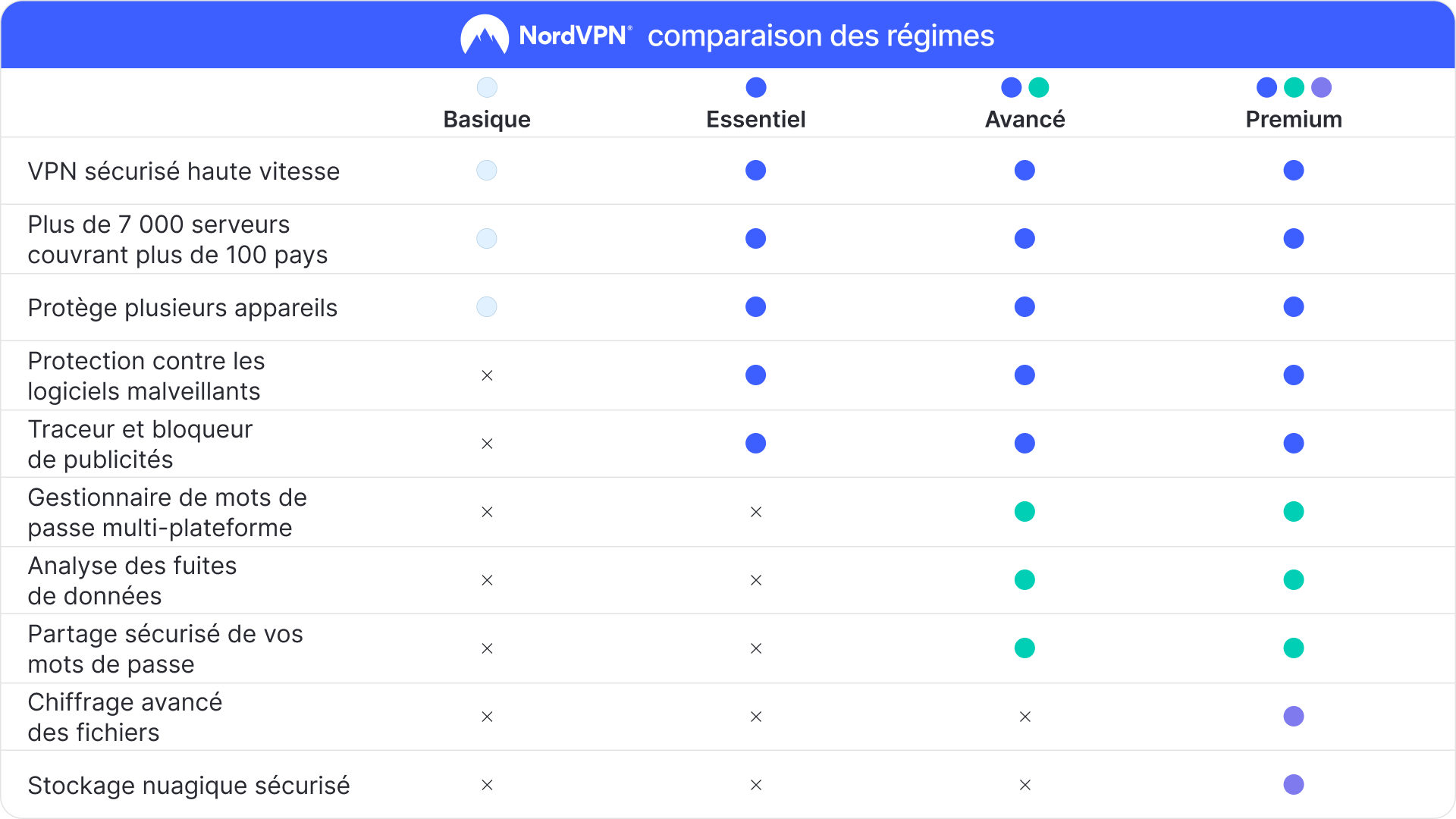Click Premium's purple dot for Stockage nuagique
This screenshot has height=819, width=1456.
coord(1294,785)
